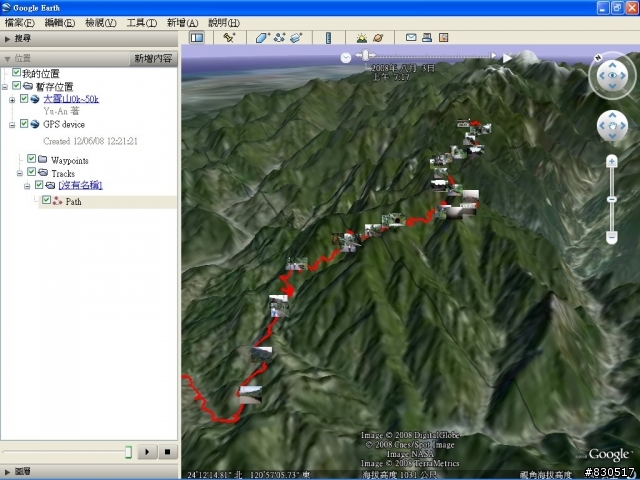Click 'Created 12/06/08 12:21:21' description
This screenshot has height=480, width=640.
point(90,141)
